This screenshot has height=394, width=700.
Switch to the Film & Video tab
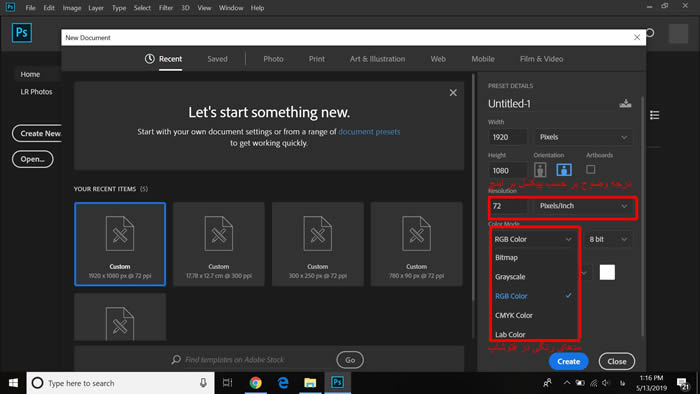[542, 59]
